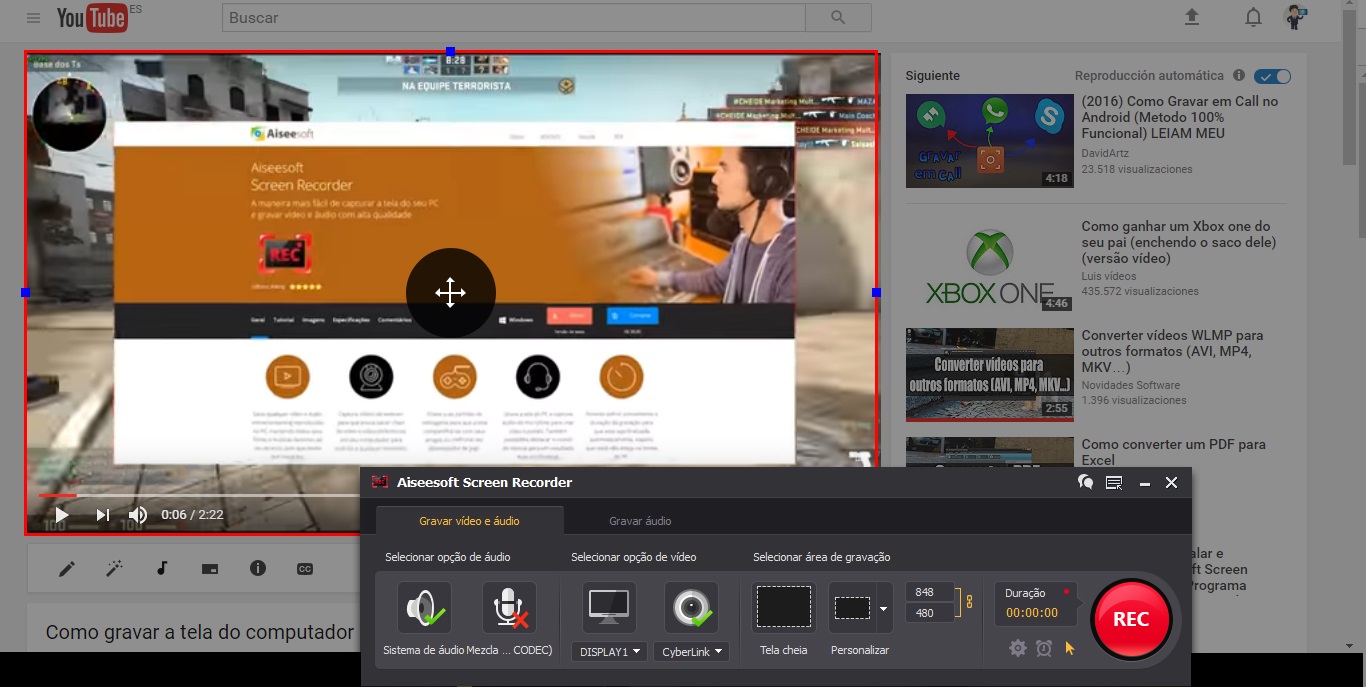Open "Como ganhar um Xbox one" video title
The image size is (1366, 687).
(1179, 242)
